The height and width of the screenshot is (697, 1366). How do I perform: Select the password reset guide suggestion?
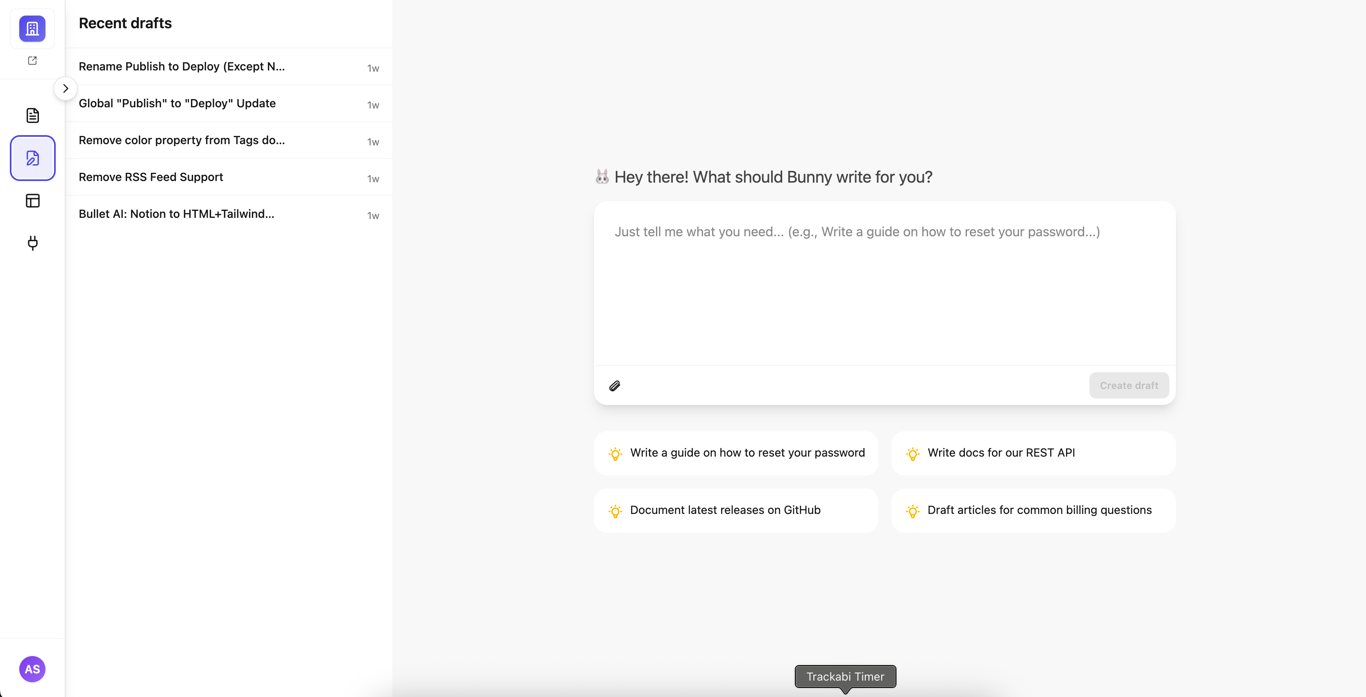click(736, 453)
